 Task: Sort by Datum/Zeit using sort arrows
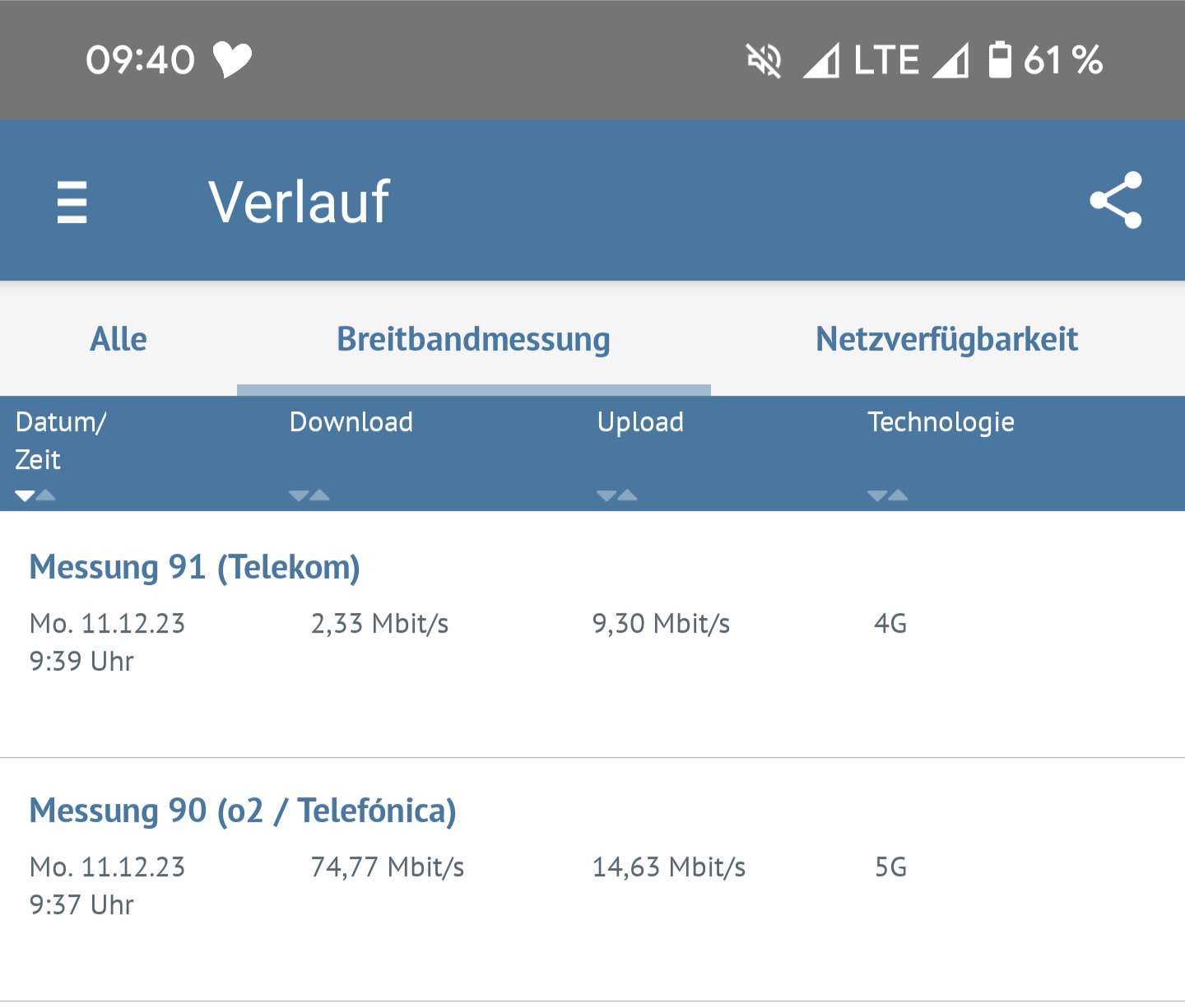[35, 495]
